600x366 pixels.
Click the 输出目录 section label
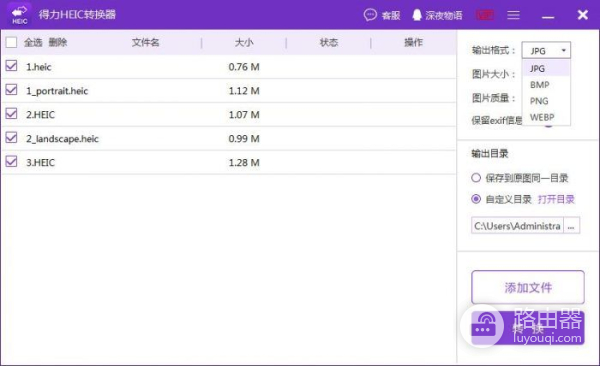(x=490, y=154)
